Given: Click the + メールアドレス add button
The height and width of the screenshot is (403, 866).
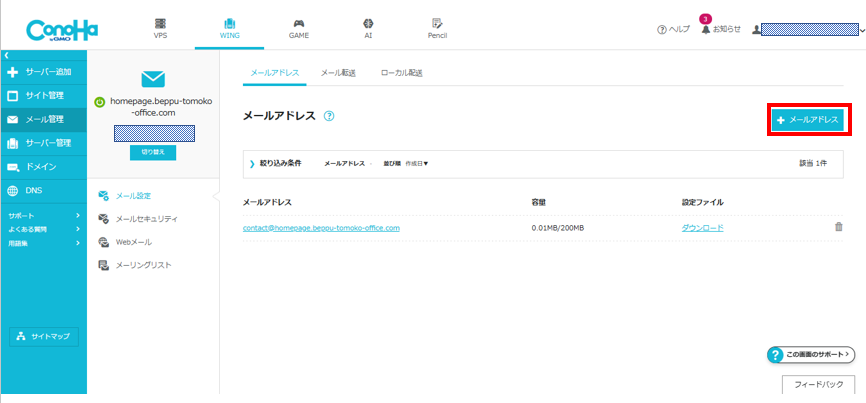Looking at the screenshot, I should pyautogui.click(x=807, y=120).
